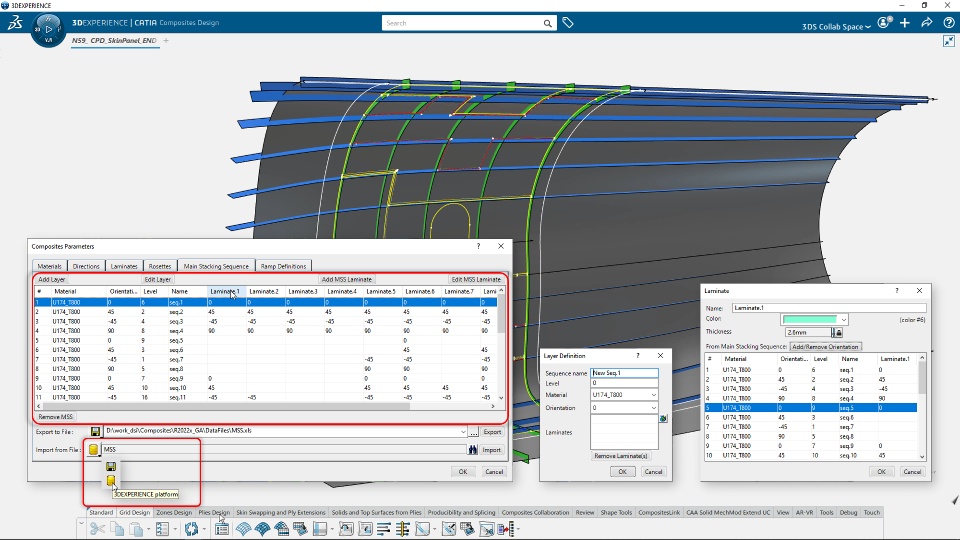Click the Add Layer button
The width and height of the screenshot is (960, 540).
(x=51, y=279)
